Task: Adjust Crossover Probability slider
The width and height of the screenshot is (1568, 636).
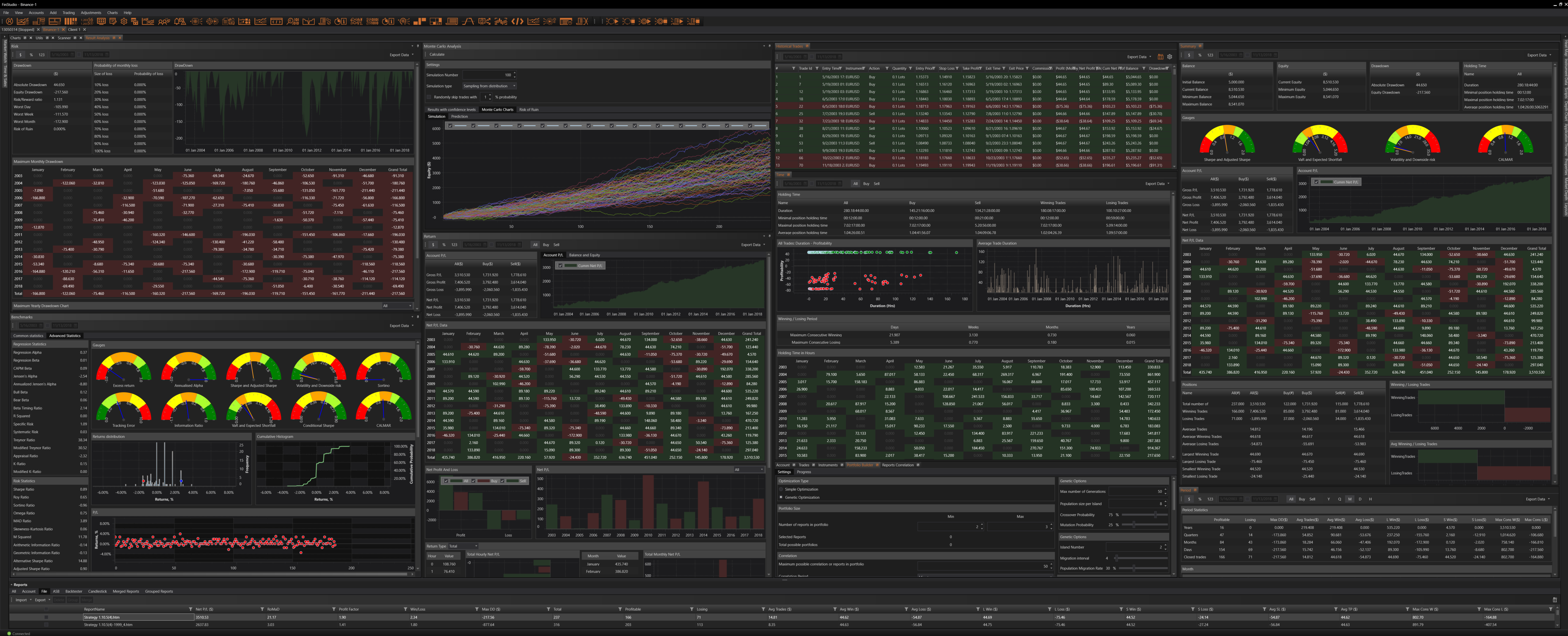Action: 1155,515
